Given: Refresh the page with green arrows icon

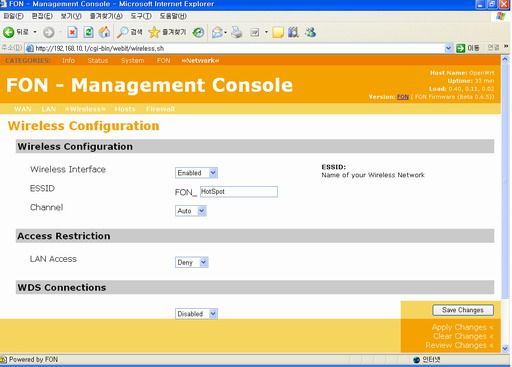Looking at the screenshot, I should [x=88, y=32].
